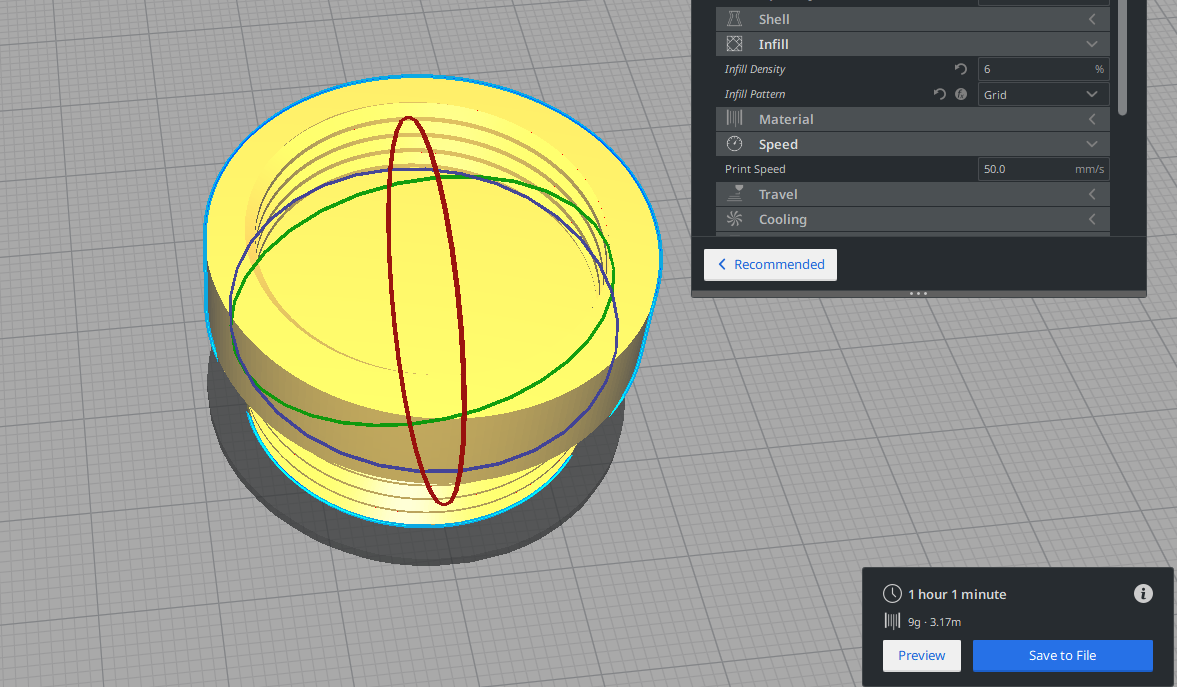Click the Infill category icon

tap(734, 44)
